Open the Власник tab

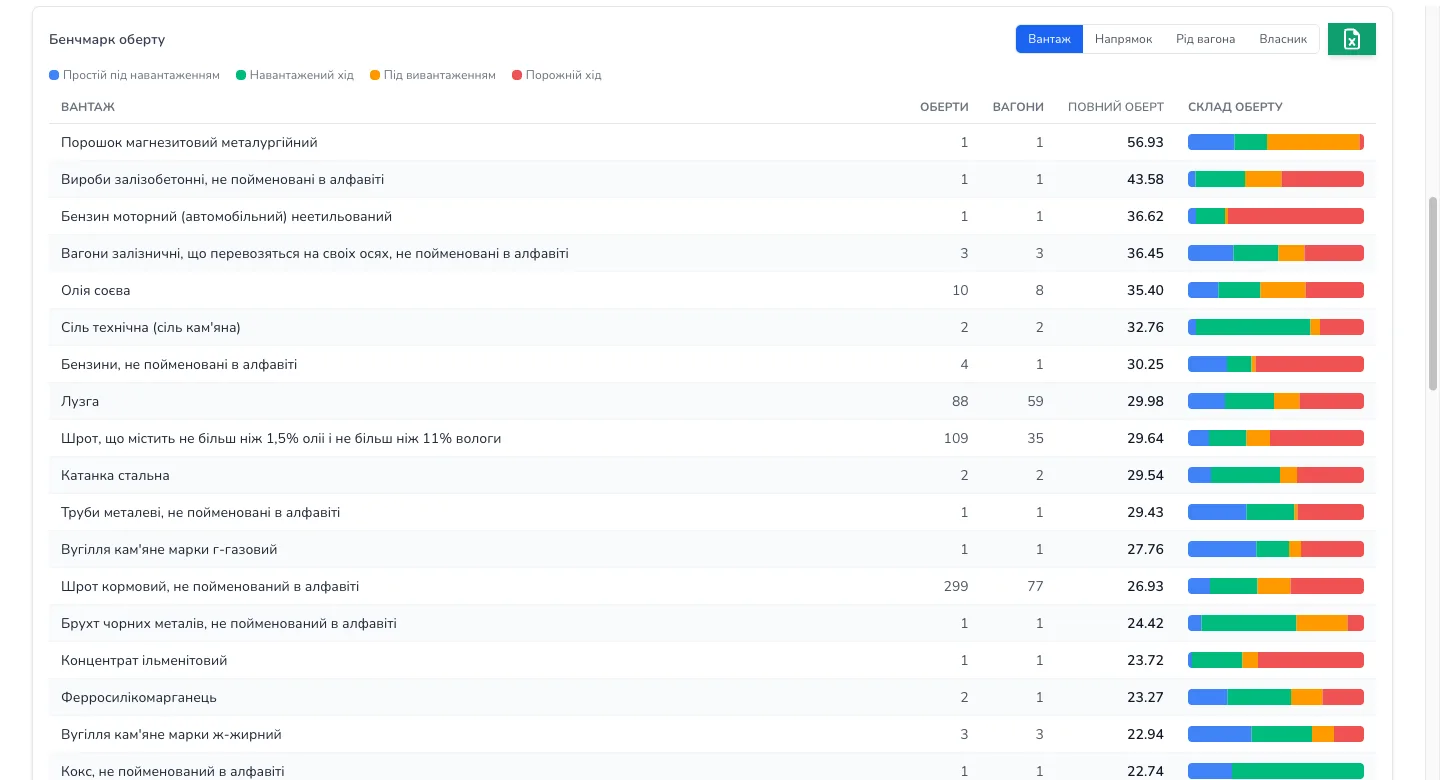(x=1283, y=39)
